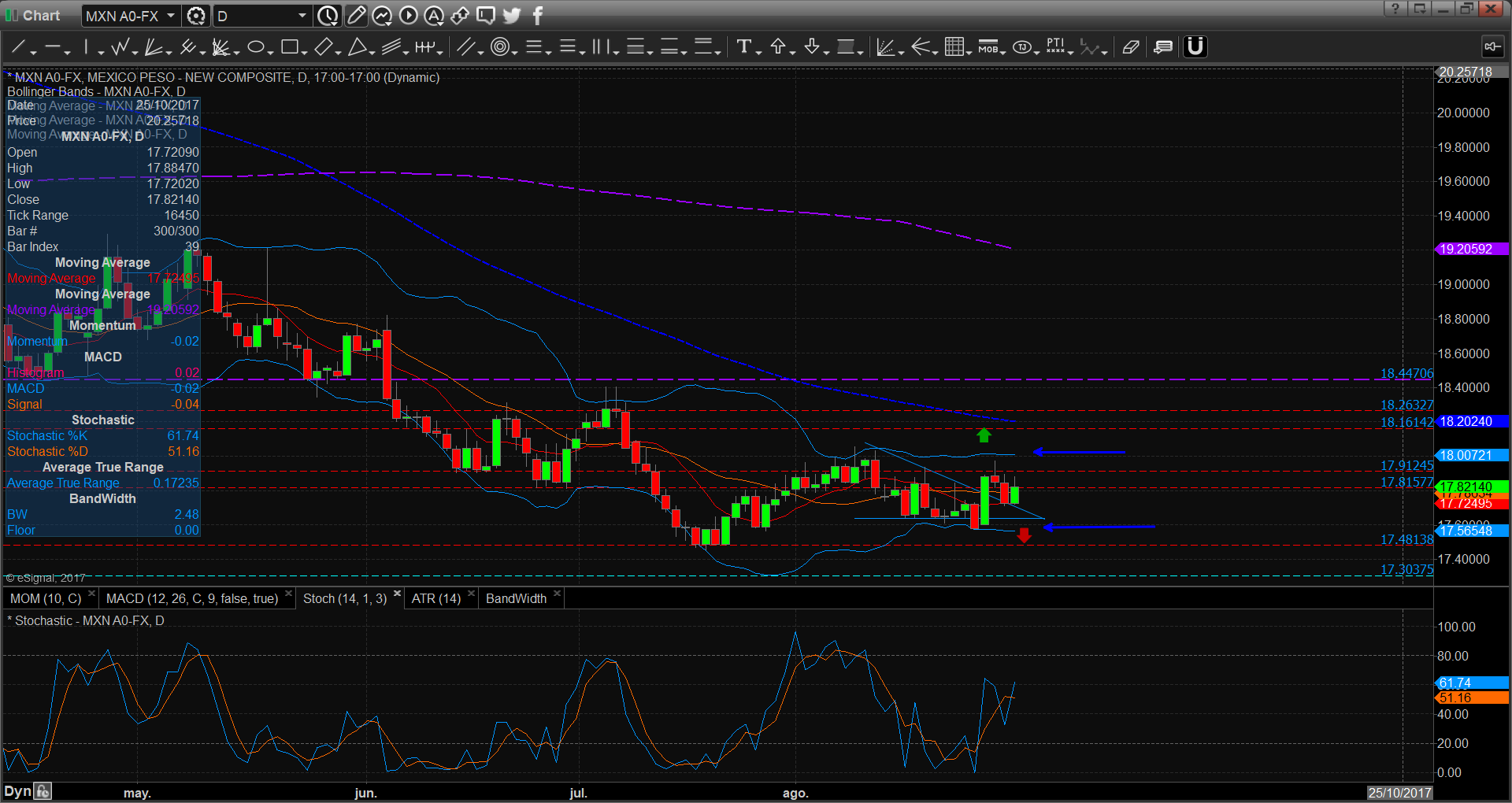Share chart on Twitter
The height and width of the screenshot is (803, 1512).
pos(511,15)
